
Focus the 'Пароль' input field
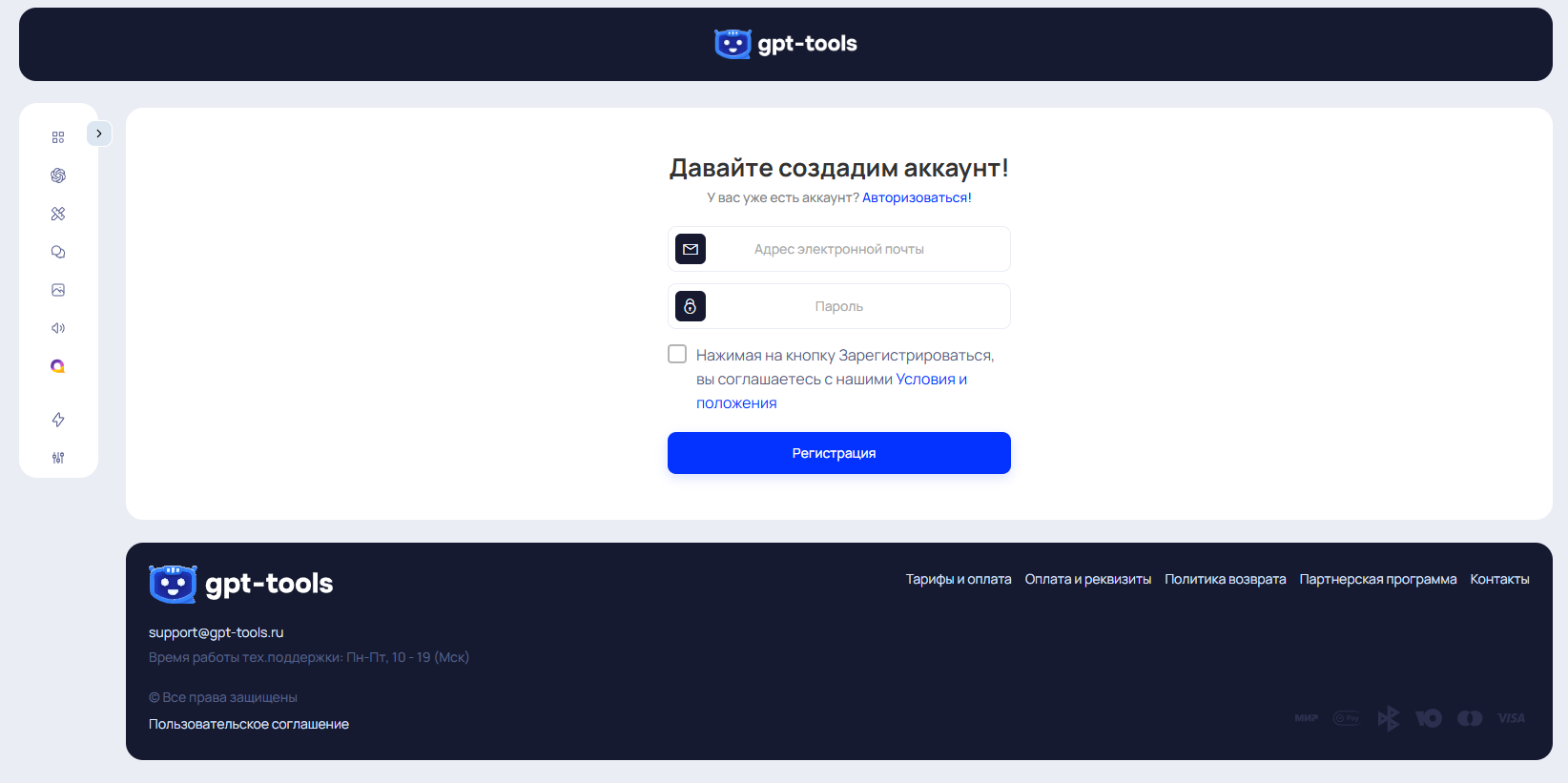click(x=839, y=306)
